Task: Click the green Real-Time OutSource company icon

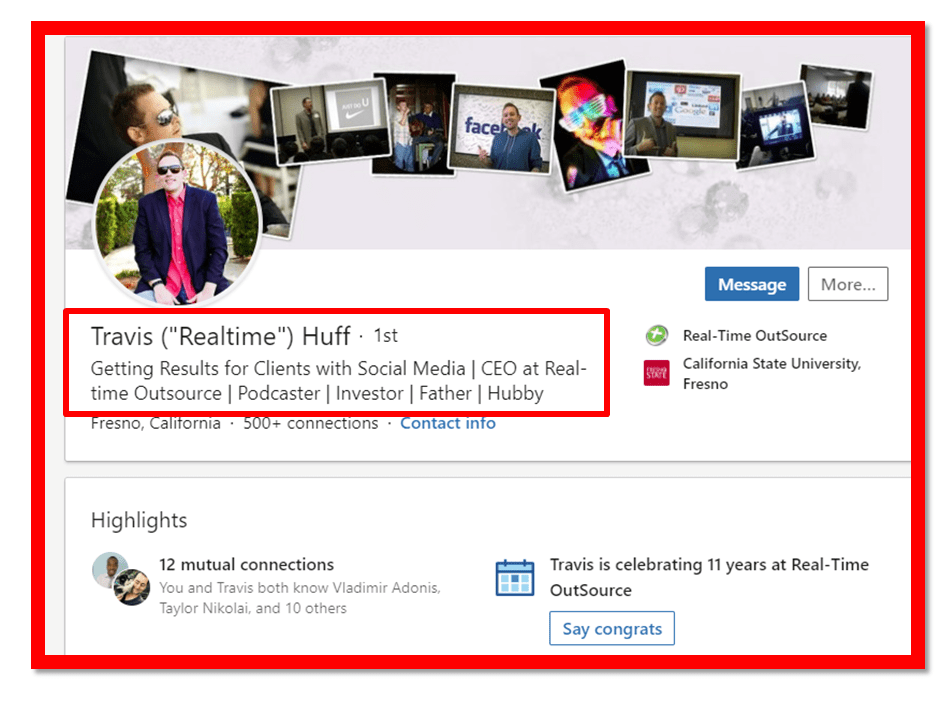Action: point(656,336)
